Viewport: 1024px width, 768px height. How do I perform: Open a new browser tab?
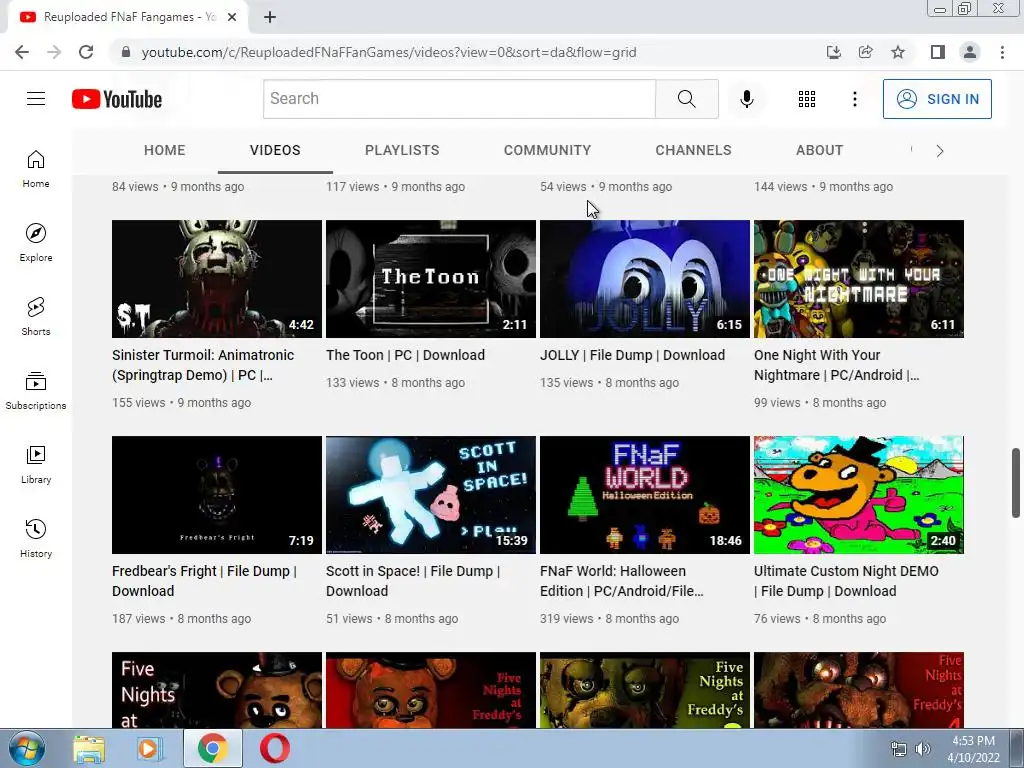[270, 18]
